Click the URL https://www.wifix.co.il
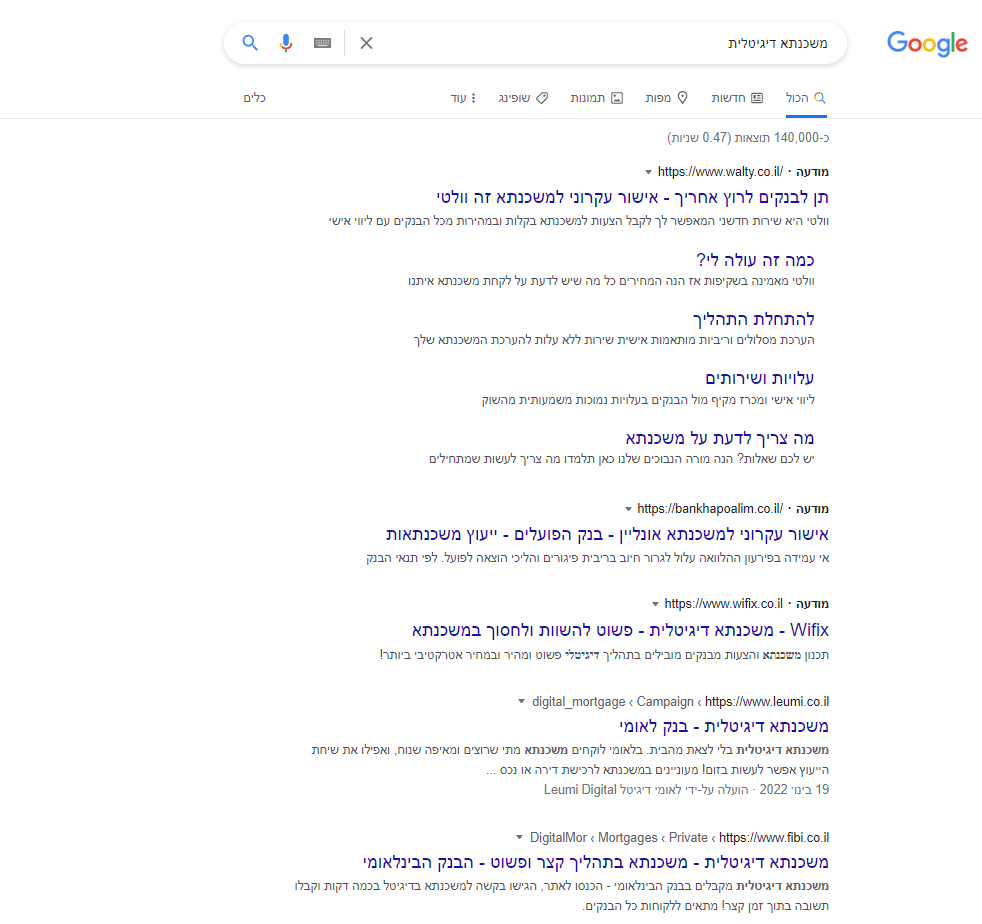The height and width of the screenshot is (924, 982). [x=723, y=604]
